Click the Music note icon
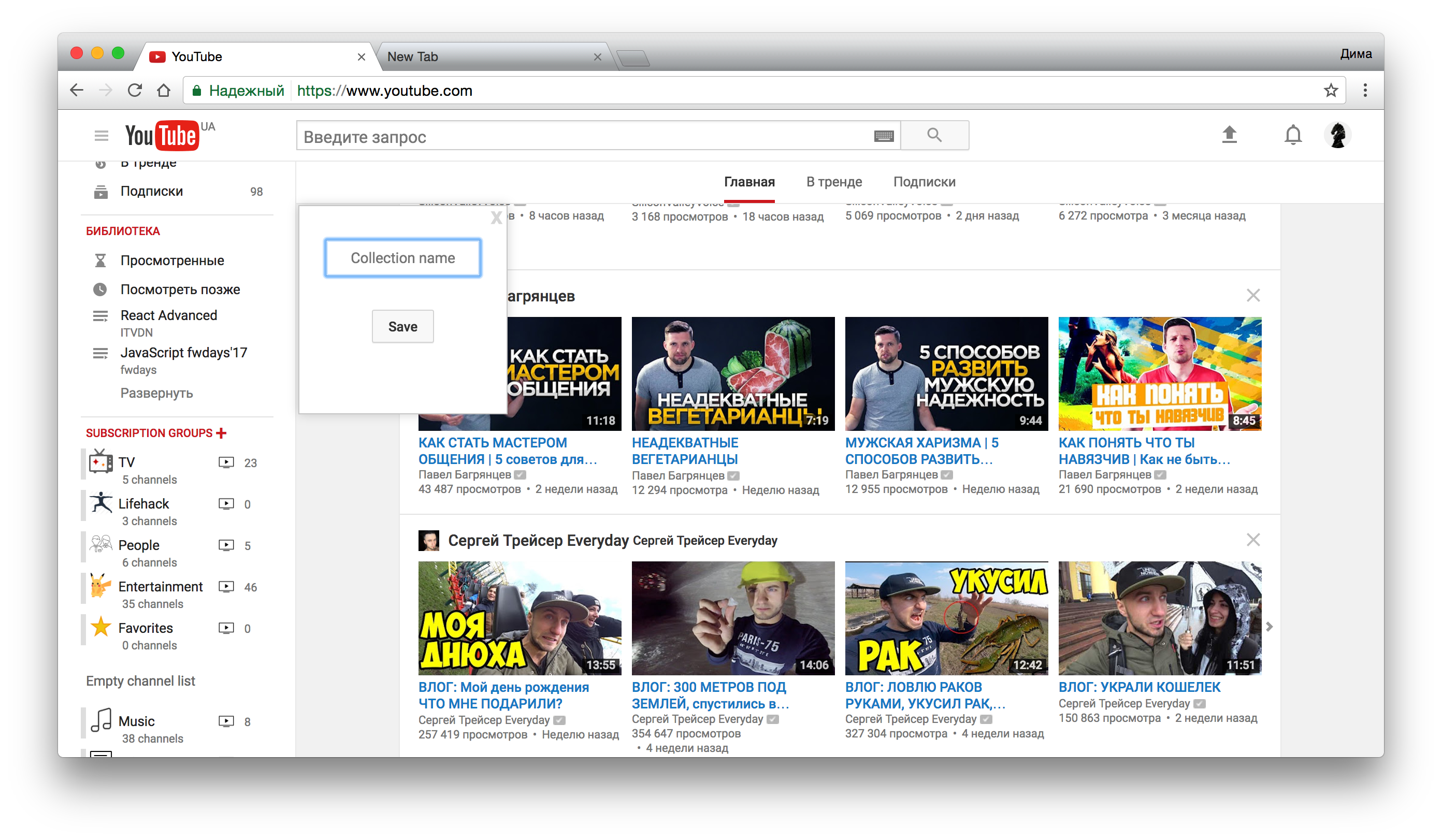This screenshot has width=1442, height=840. tap(100, 720)
